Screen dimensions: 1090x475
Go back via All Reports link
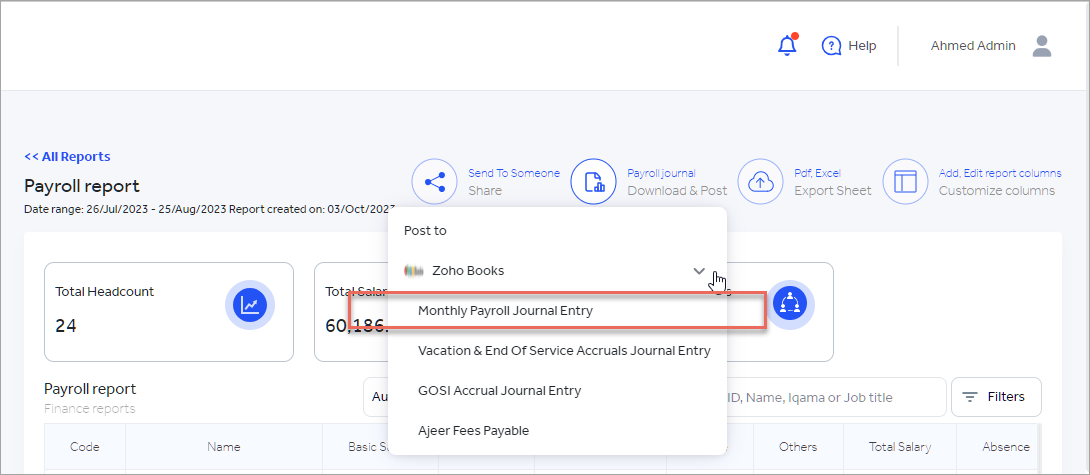click(67, 157)
